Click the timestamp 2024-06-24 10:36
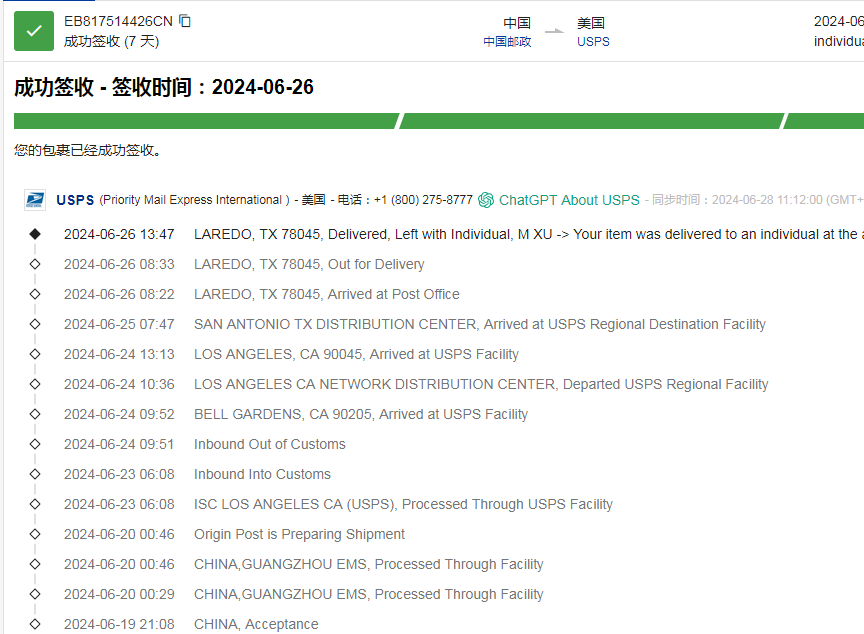Screen dimensions: 864x634 pyautogui.click(x=119, y=384)
